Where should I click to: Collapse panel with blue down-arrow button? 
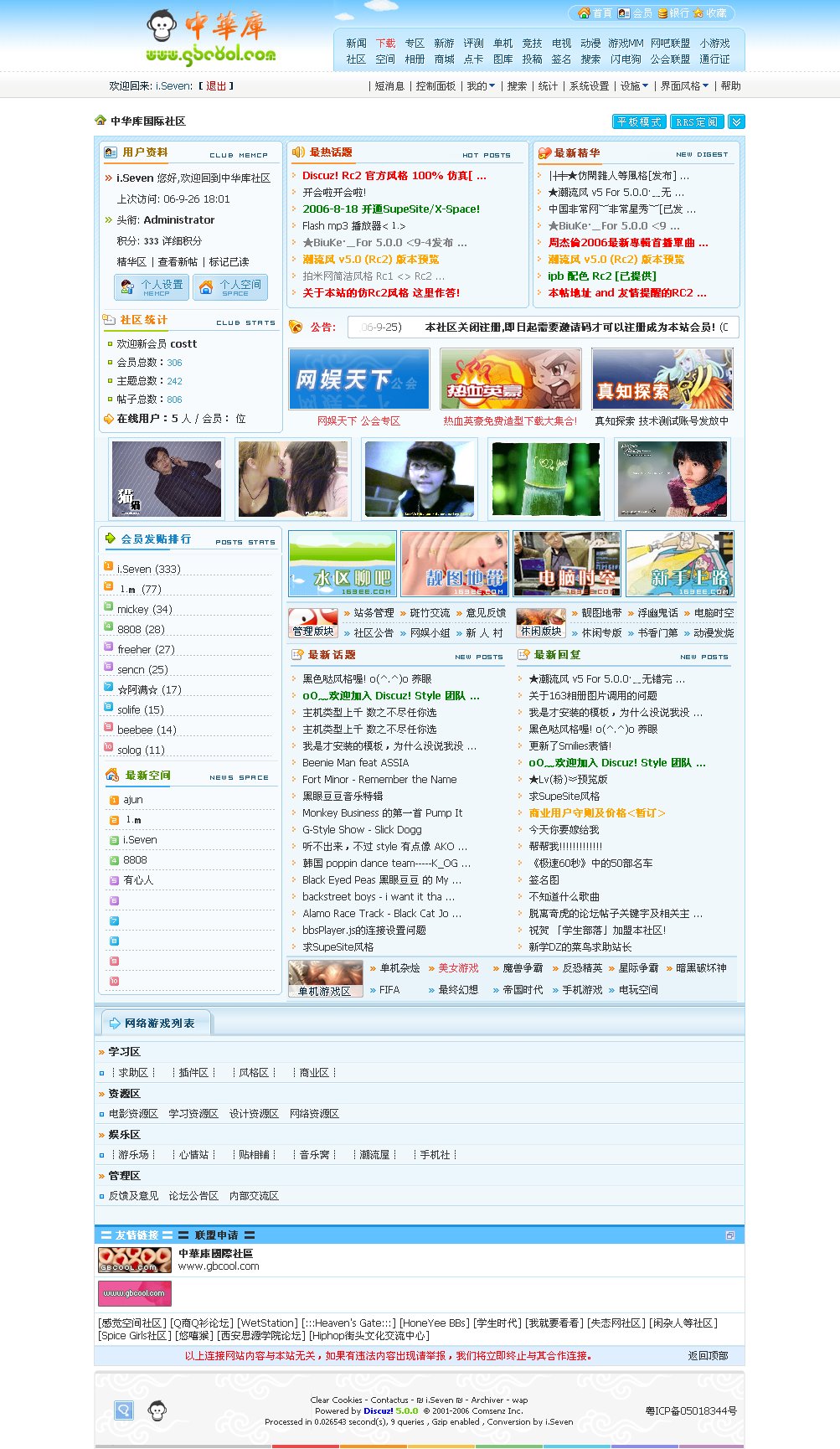pos(736,121)
